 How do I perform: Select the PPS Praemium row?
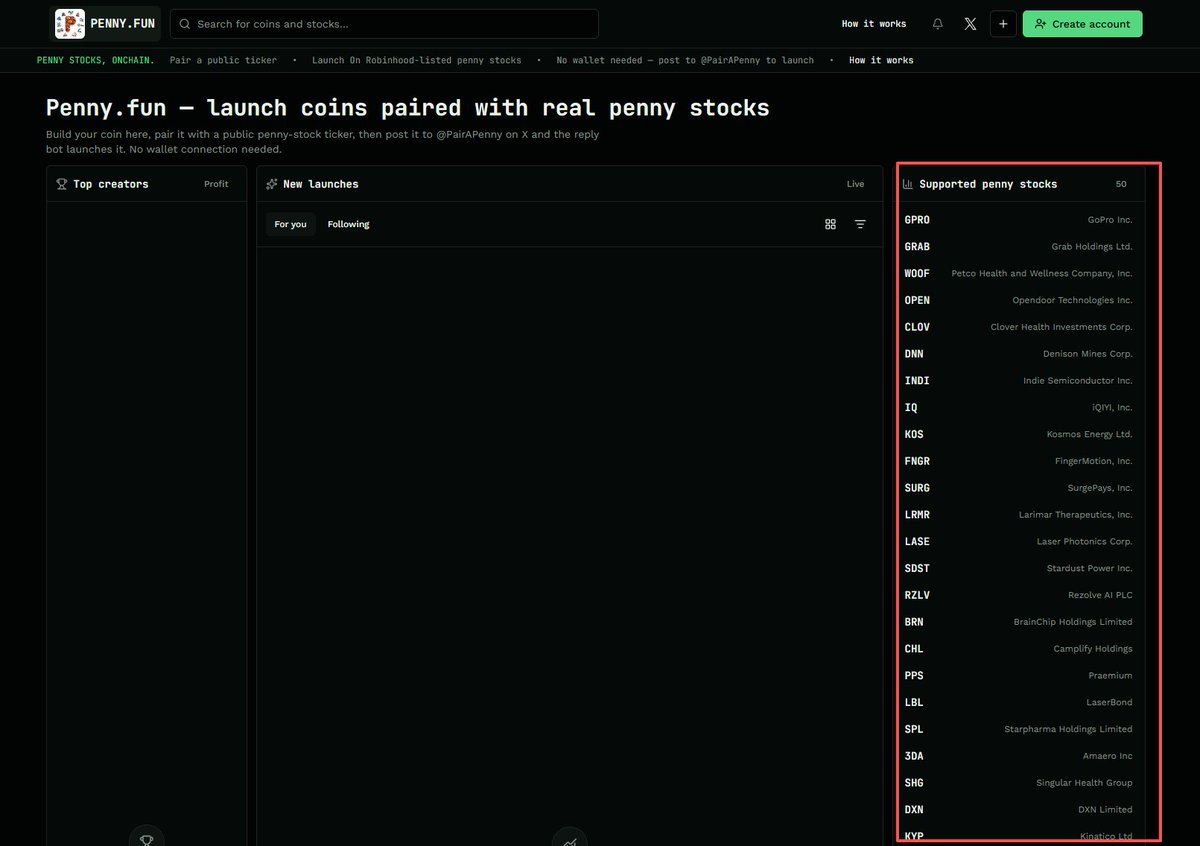1018,675
